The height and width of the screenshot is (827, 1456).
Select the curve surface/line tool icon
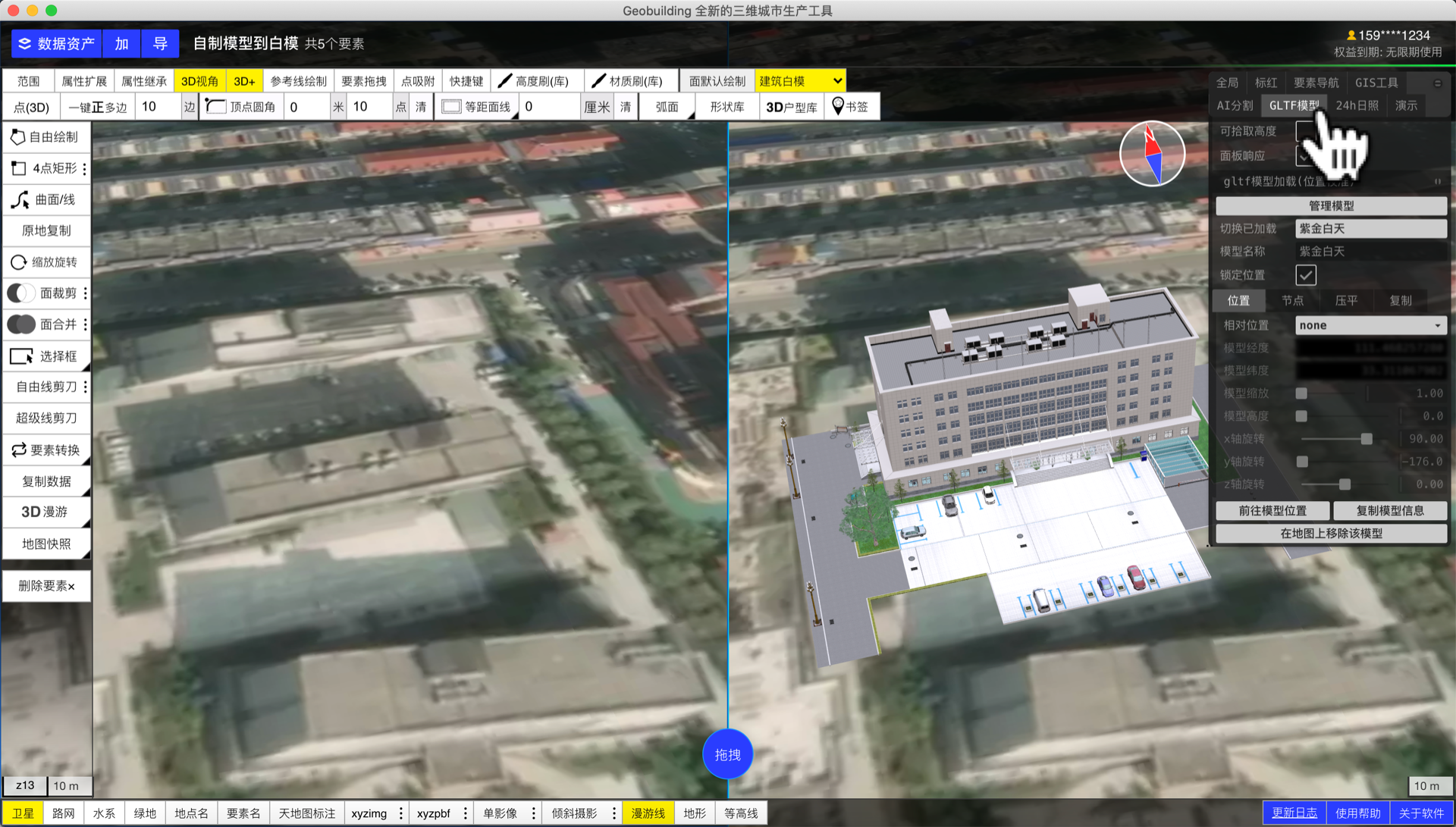pos(20,200)
